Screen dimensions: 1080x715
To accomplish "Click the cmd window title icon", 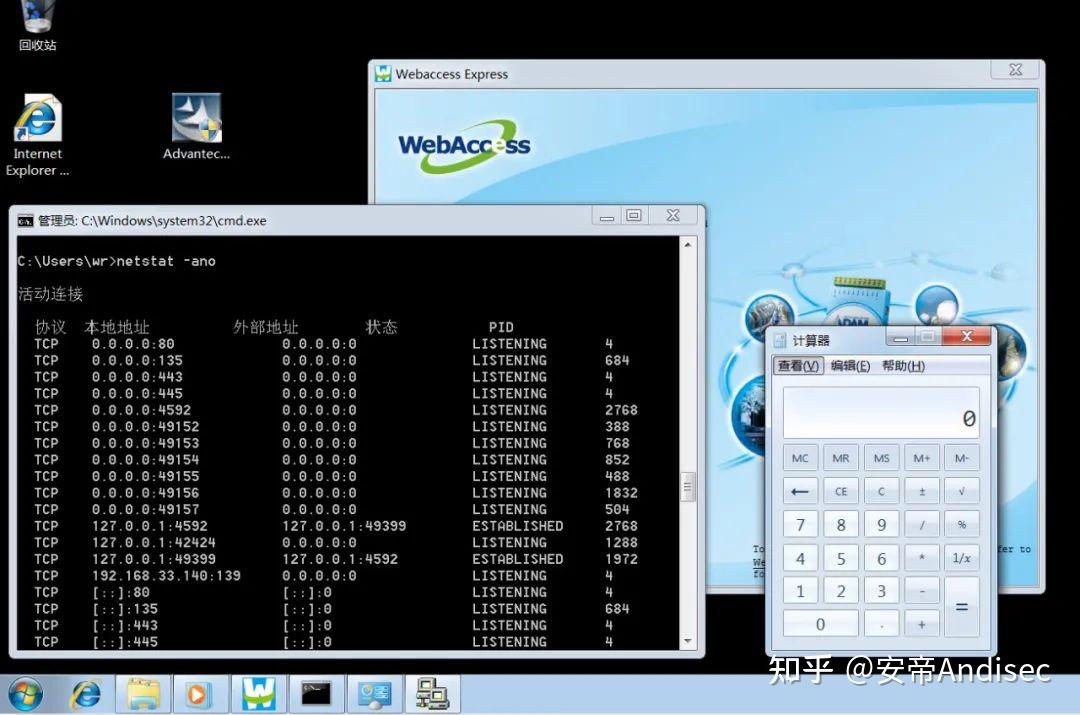I will (x=25, y=221).
